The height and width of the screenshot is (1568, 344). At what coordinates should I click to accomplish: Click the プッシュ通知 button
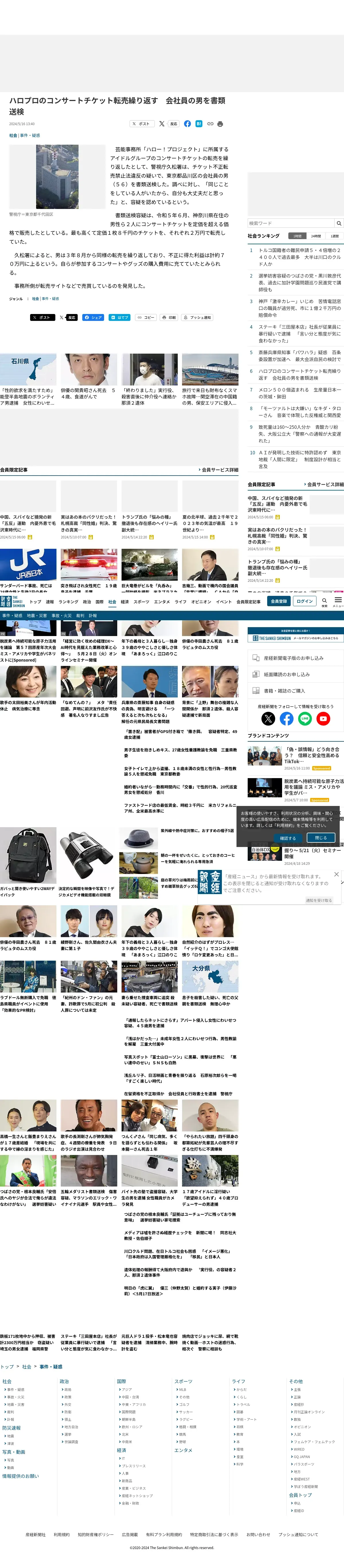[198, 317]
